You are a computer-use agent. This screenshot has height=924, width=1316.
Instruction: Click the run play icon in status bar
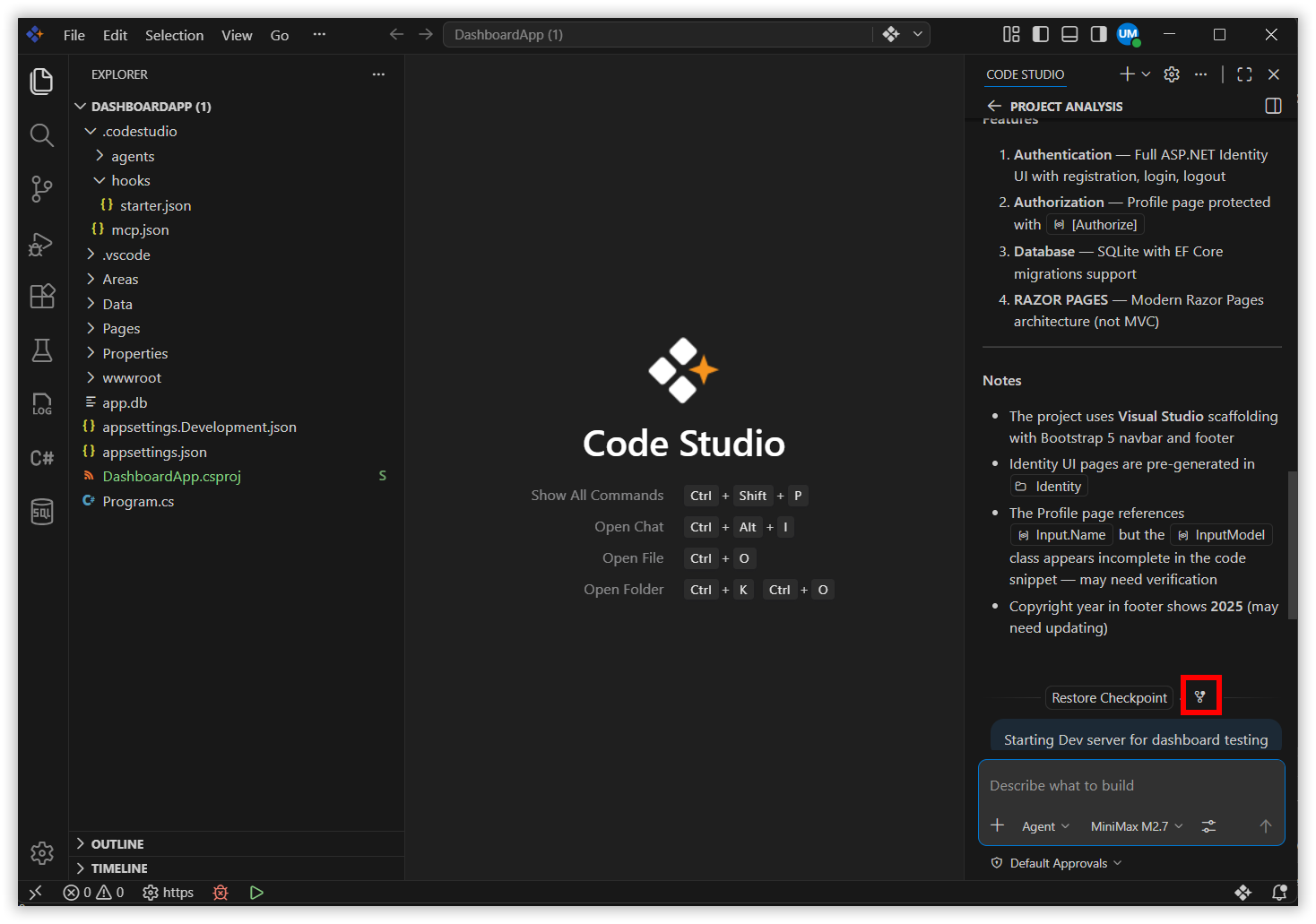coord(256,893)
